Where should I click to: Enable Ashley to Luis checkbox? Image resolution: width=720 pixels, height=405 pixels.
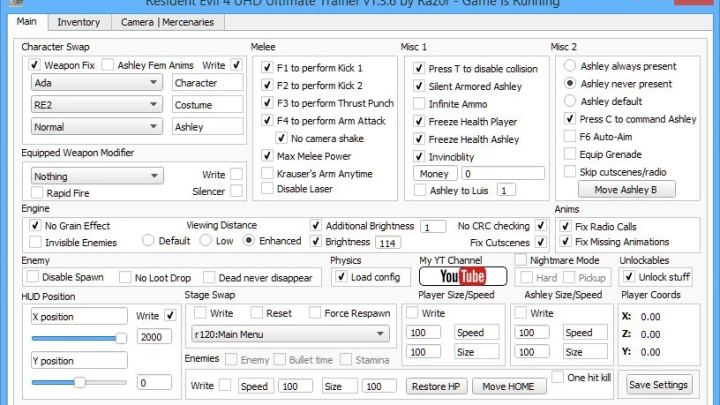[x=420, y=190]
